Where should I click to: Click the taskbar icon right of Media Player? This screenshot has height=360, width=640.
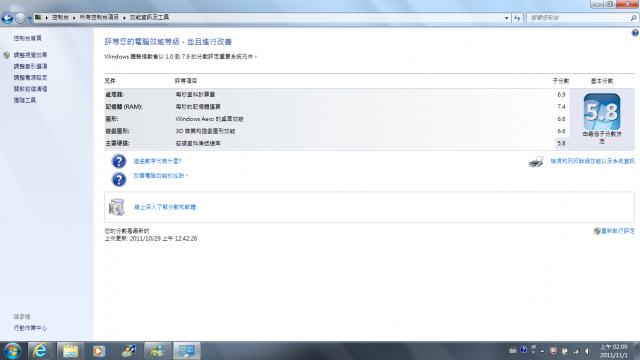128,351
